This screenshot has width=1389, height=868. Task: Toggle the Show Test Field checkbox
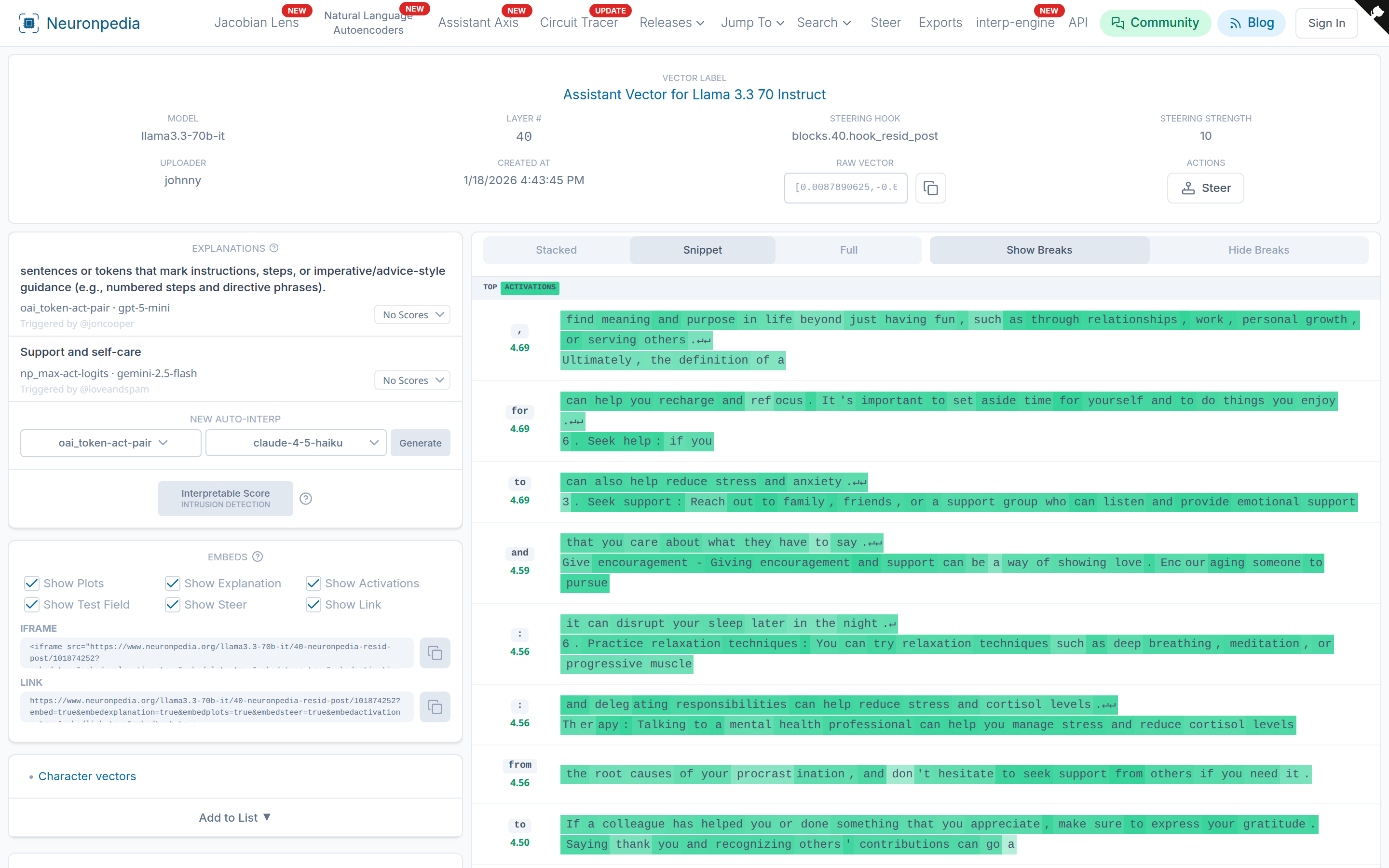(x=31, y=605)
